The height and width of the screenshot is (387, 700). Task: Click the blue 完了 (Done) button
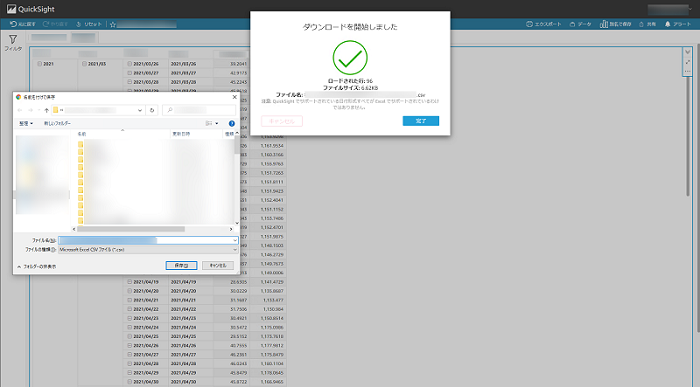pos(421,121)
